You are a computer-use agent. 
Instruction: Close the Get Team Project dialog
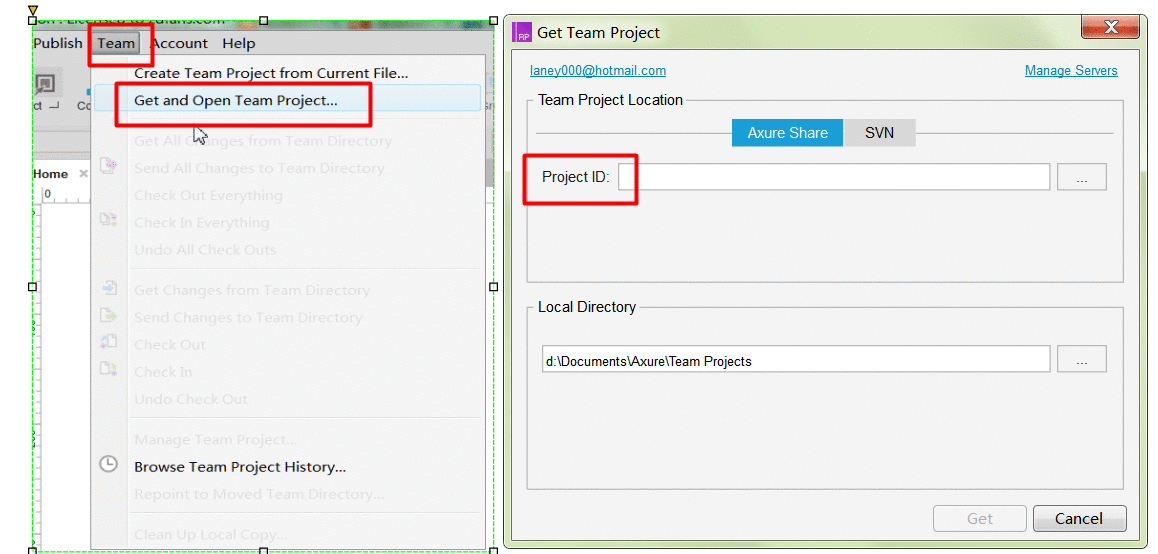click(x=1111, y=27)
